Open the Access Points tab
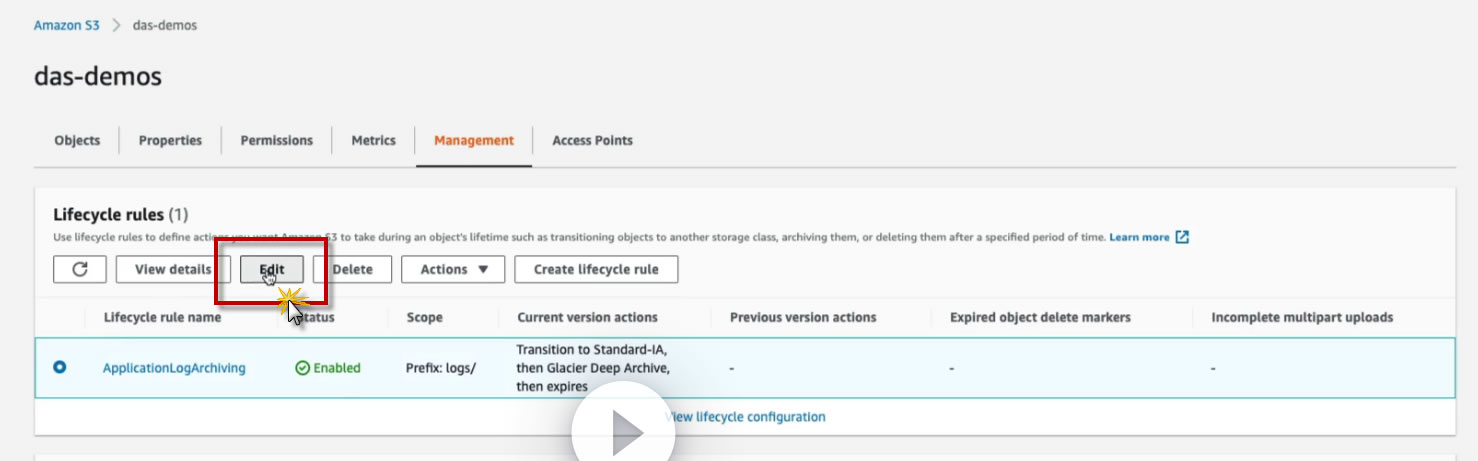Viewport: 1478px width, 461px height. (592, 140)
